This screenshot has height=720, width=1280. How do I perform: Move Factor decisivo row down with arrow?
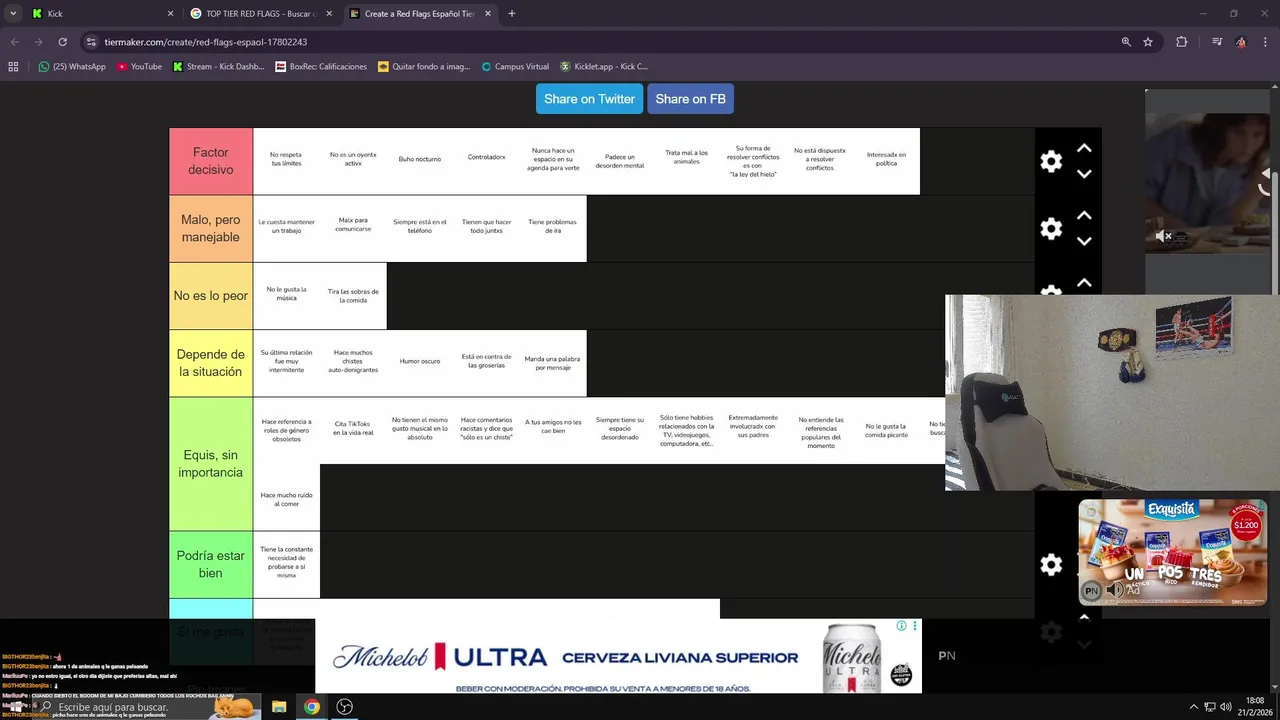(1084, 174)
